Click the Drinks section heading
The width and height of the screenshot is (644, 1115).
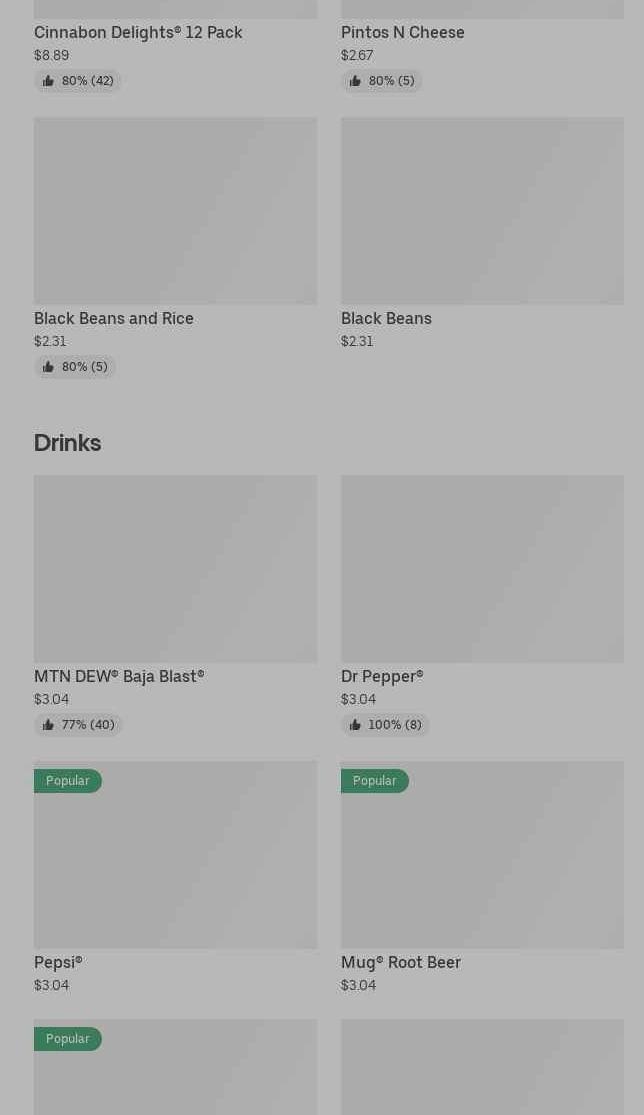67,443
